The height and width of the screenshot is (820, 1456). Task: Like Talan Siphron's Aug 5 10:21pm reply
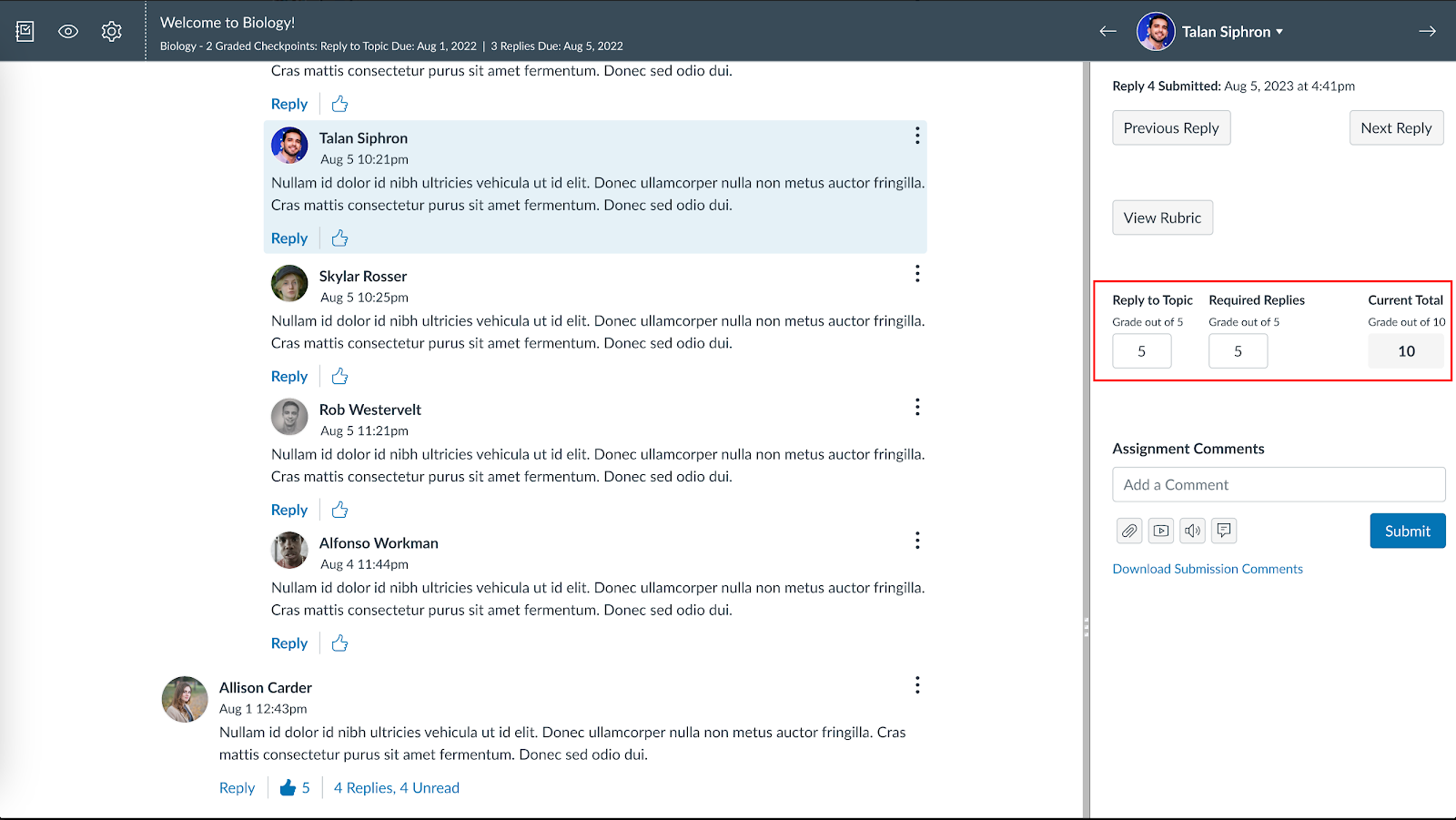(339, 238)
